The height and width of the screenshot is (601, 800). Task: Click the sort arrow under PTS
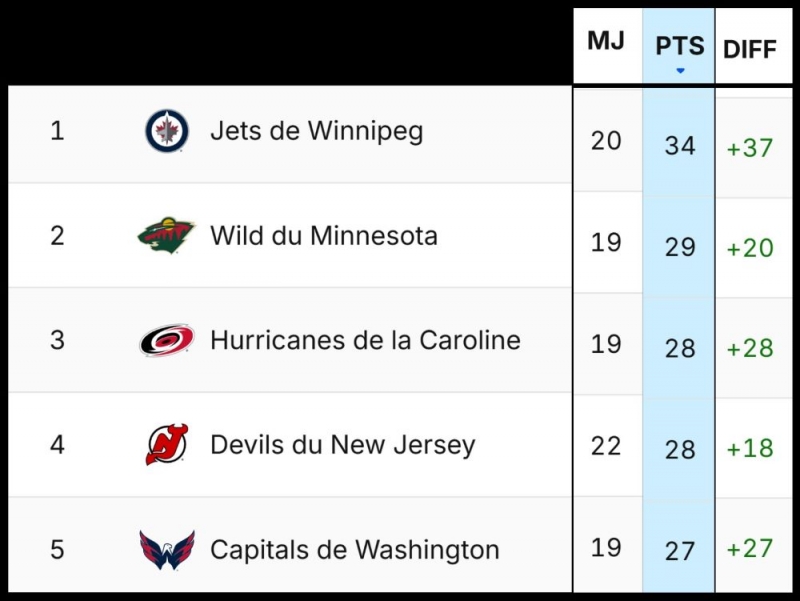point(679,70)
